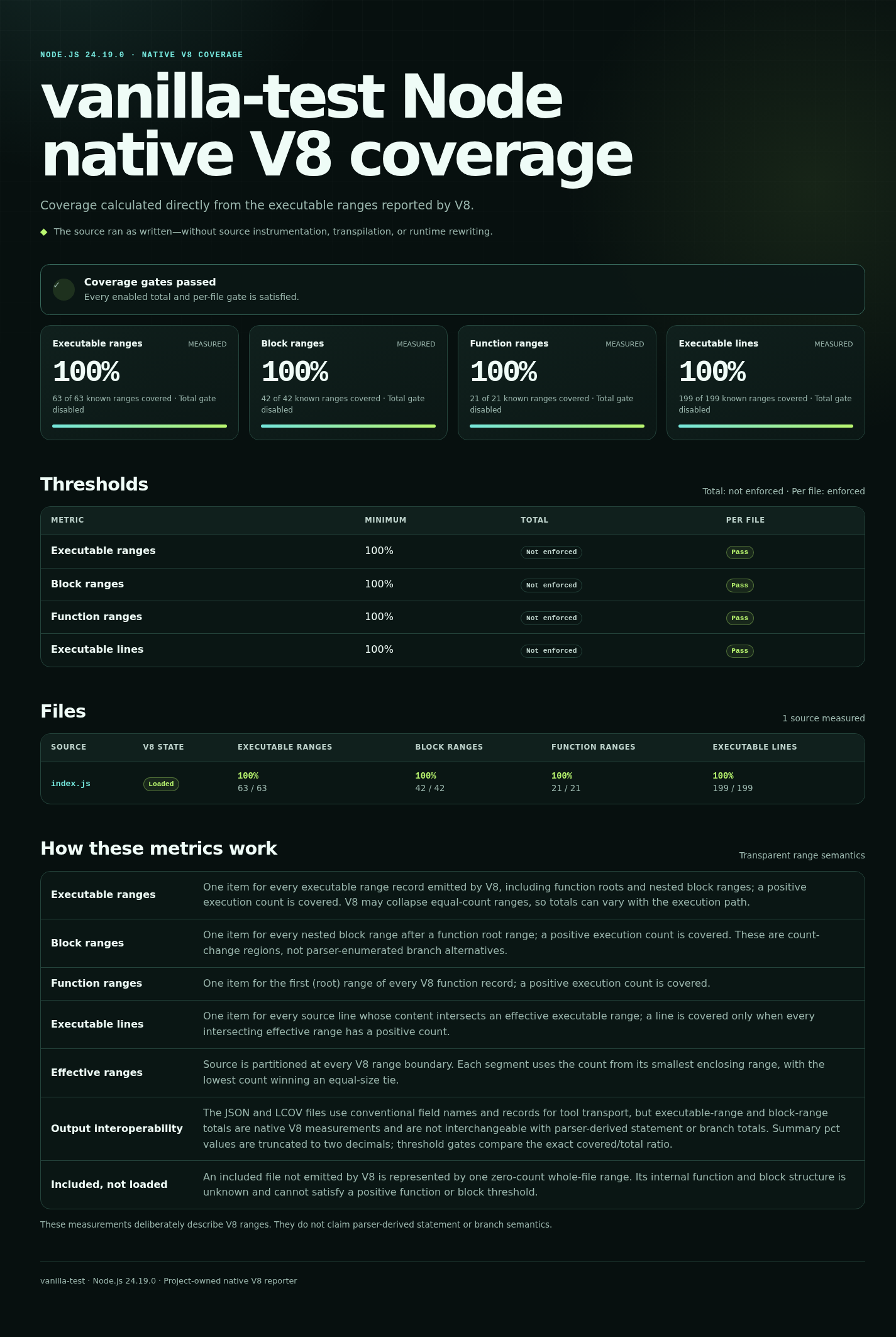This screenshot has width=896, height=1337.
Task: Click the '199 / 199' count in index.js row
Action: coord(733,789)
